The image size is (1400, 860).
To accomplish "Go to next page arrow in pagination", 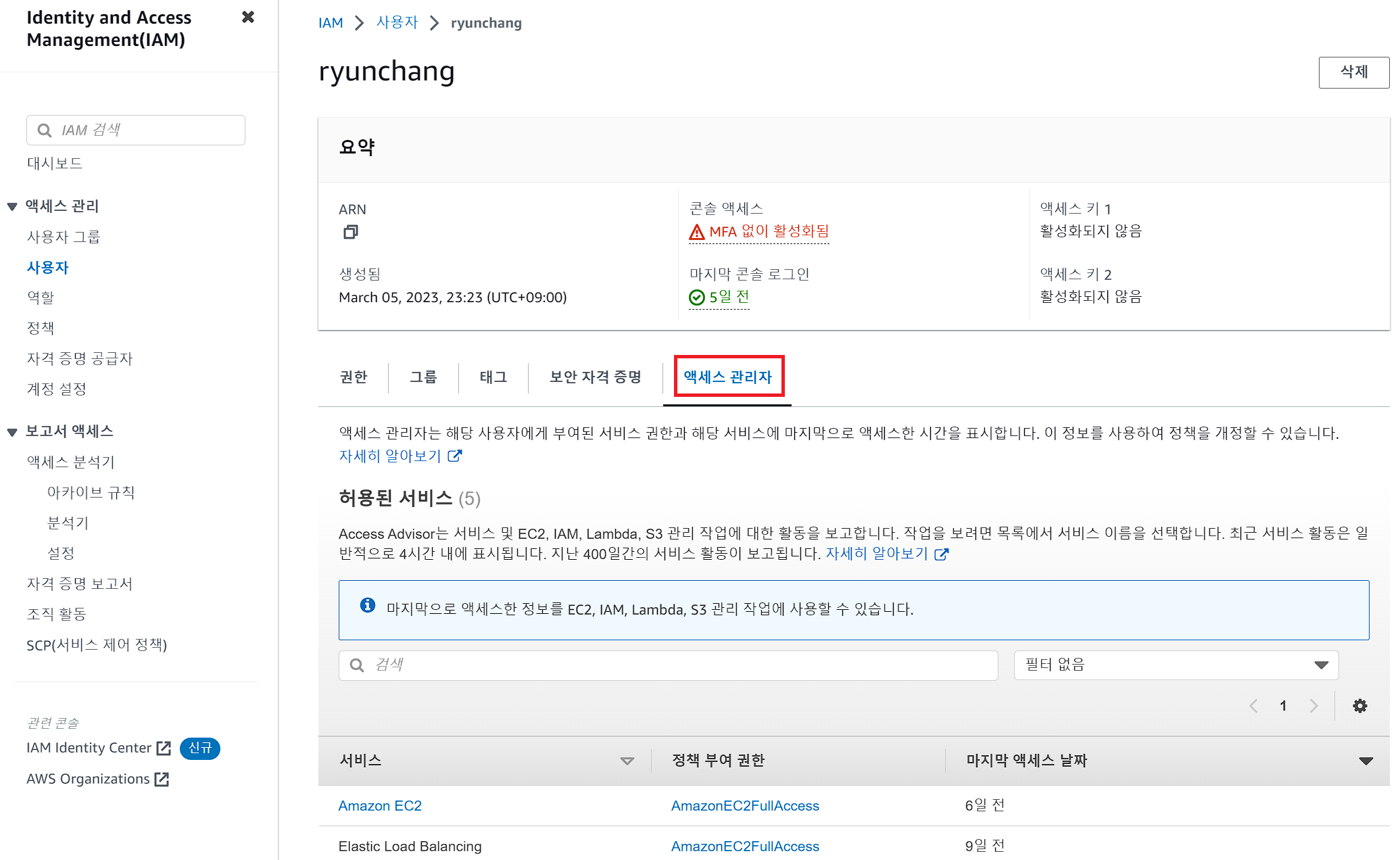I will tap(1313, 706).
